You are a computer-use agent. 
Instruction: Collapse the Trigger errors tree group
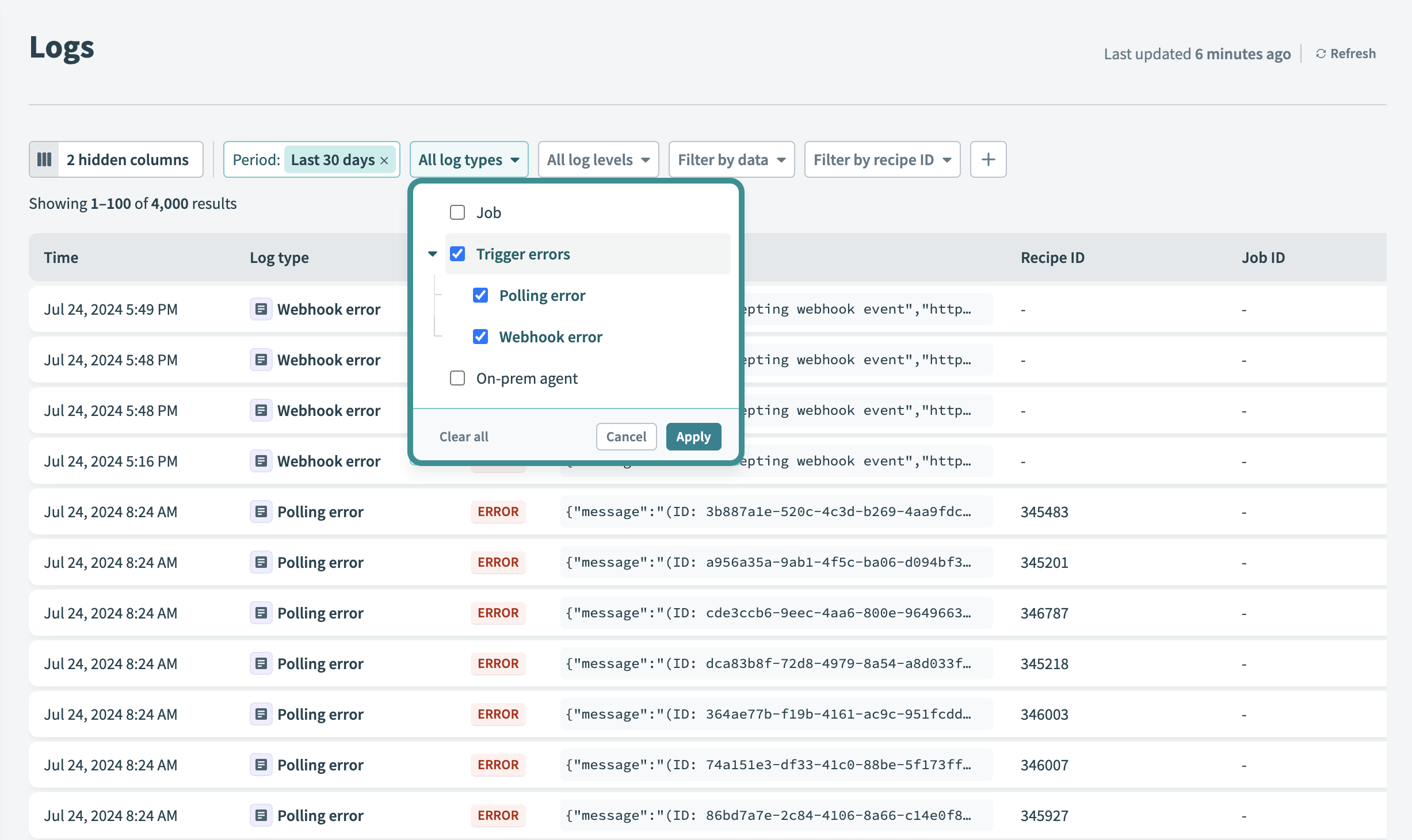[433, 254]
